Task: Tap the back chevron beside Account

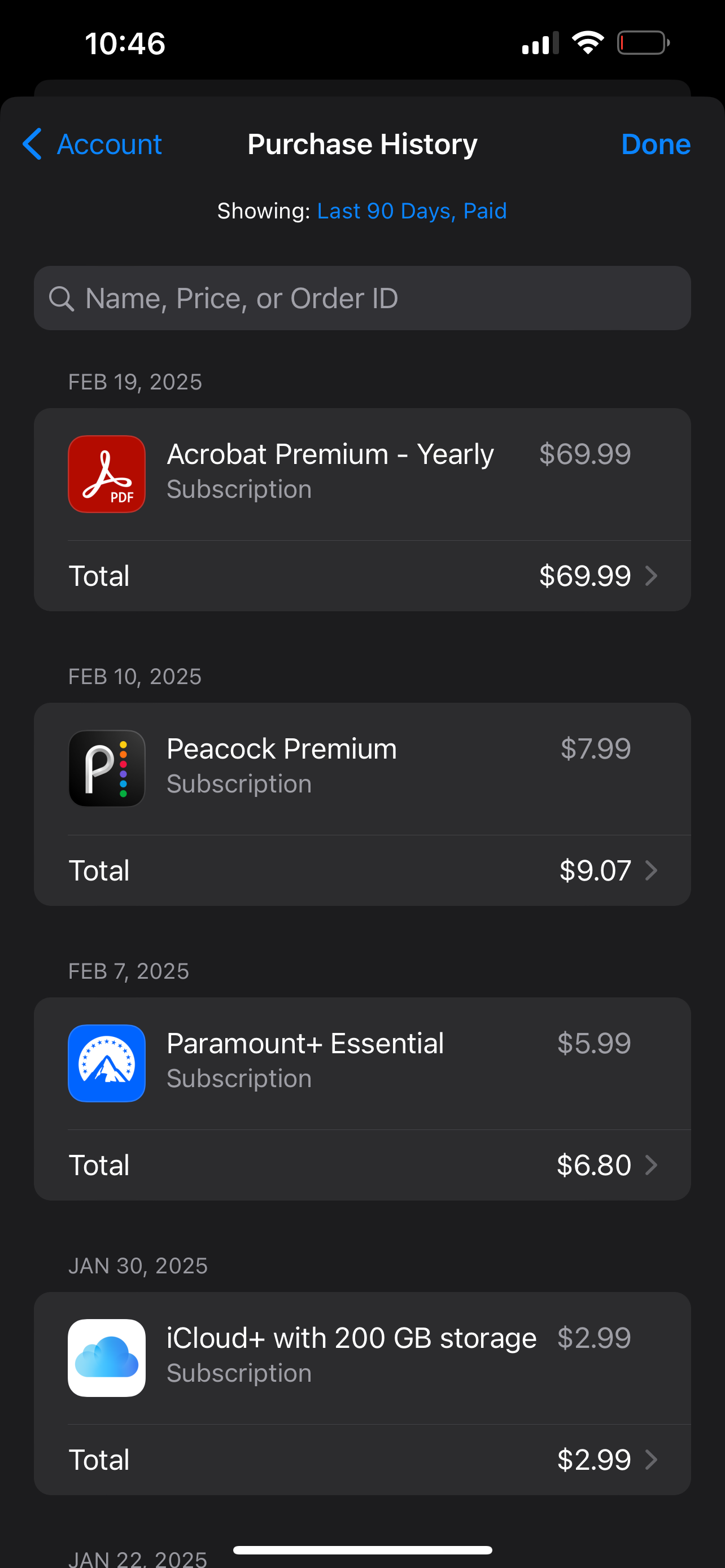Action: 32,144
